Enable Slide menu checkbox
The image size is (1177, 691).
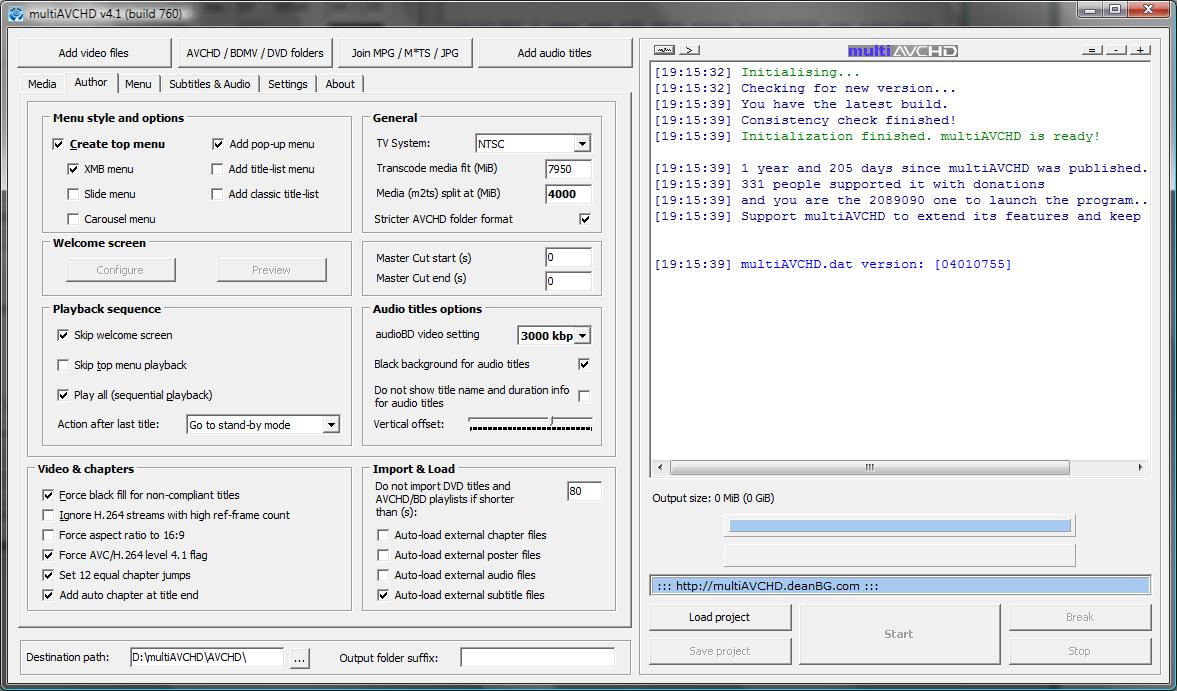tap(73, 194)
